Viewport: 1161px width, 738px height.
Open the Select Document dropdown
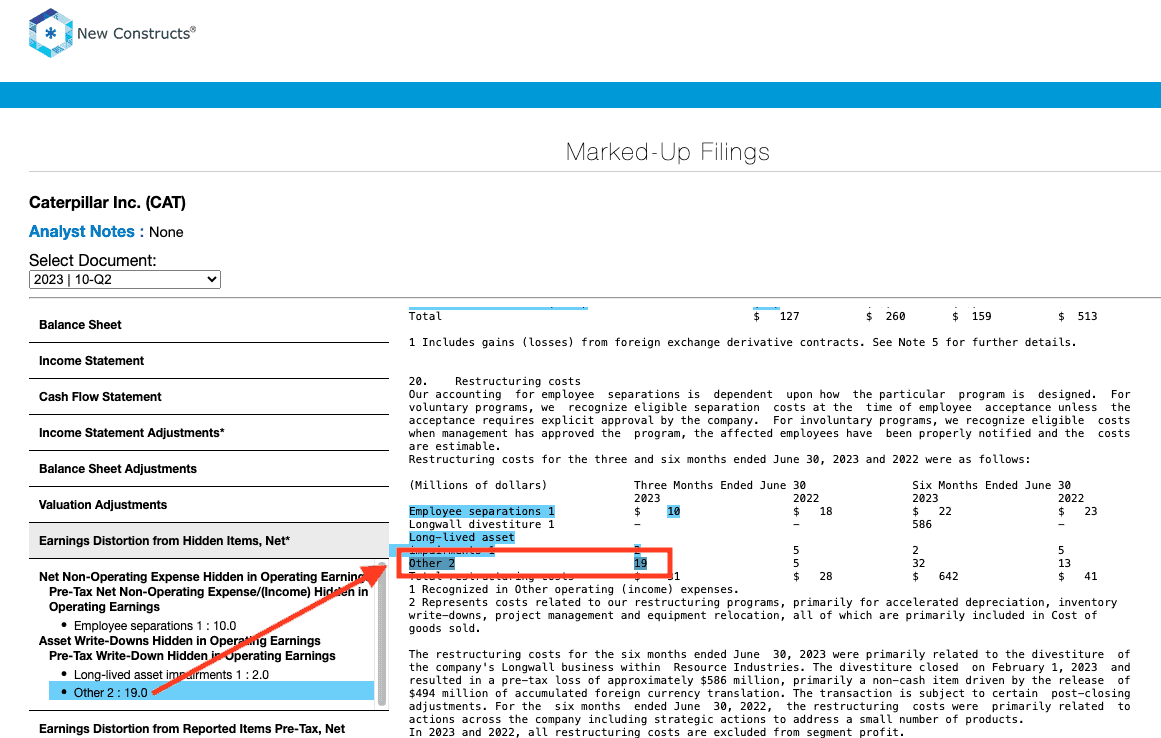(x=124, y=279)
